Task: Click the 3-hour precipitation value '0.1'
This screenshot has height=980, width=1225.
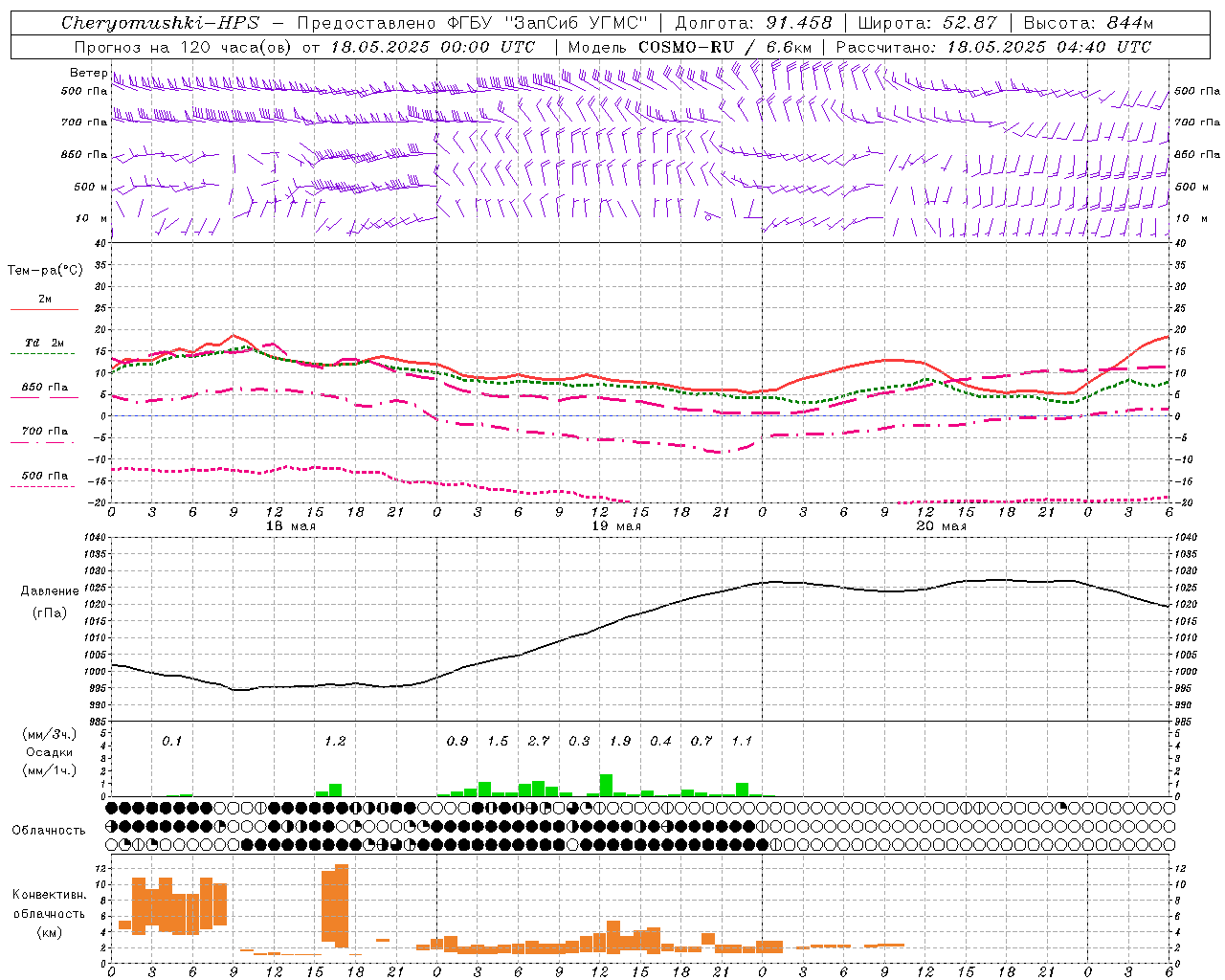Action: [x=172, y=742]
